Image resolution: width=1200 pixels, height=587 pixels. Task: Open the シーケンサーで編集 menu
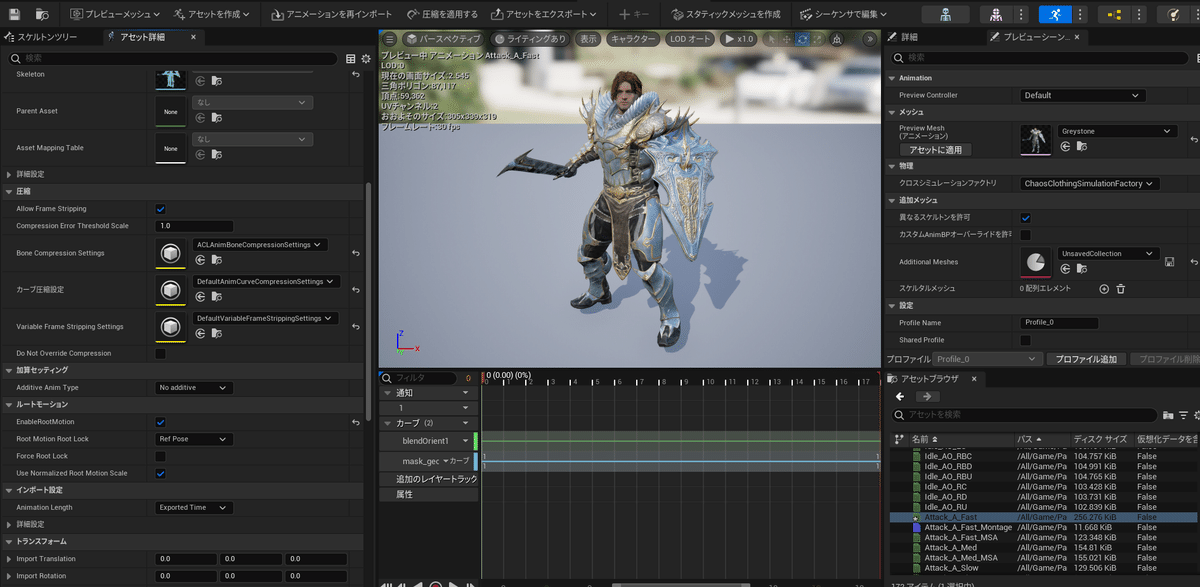[x=845, y=14]
